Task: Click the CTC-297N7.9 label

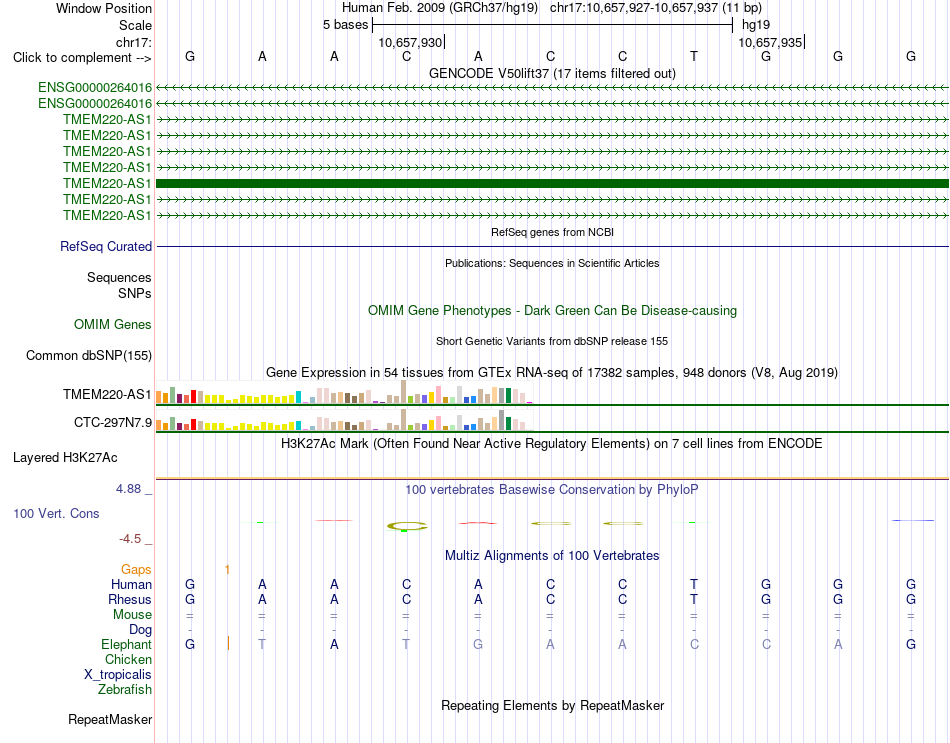Action: (113, 422)
